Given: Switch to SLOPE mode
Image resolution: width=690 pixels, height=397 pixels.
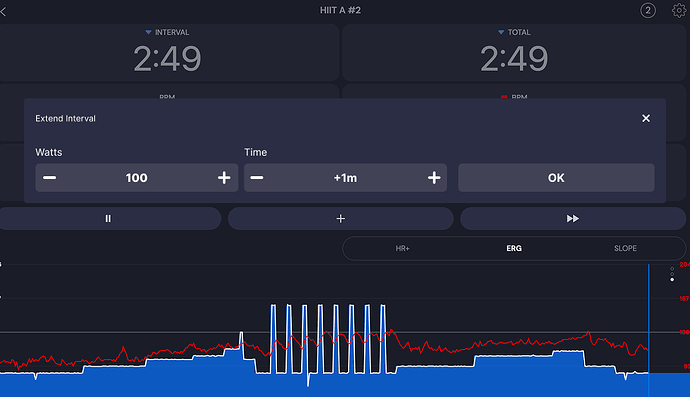Looking at the screenshot, I should (625, 248).
